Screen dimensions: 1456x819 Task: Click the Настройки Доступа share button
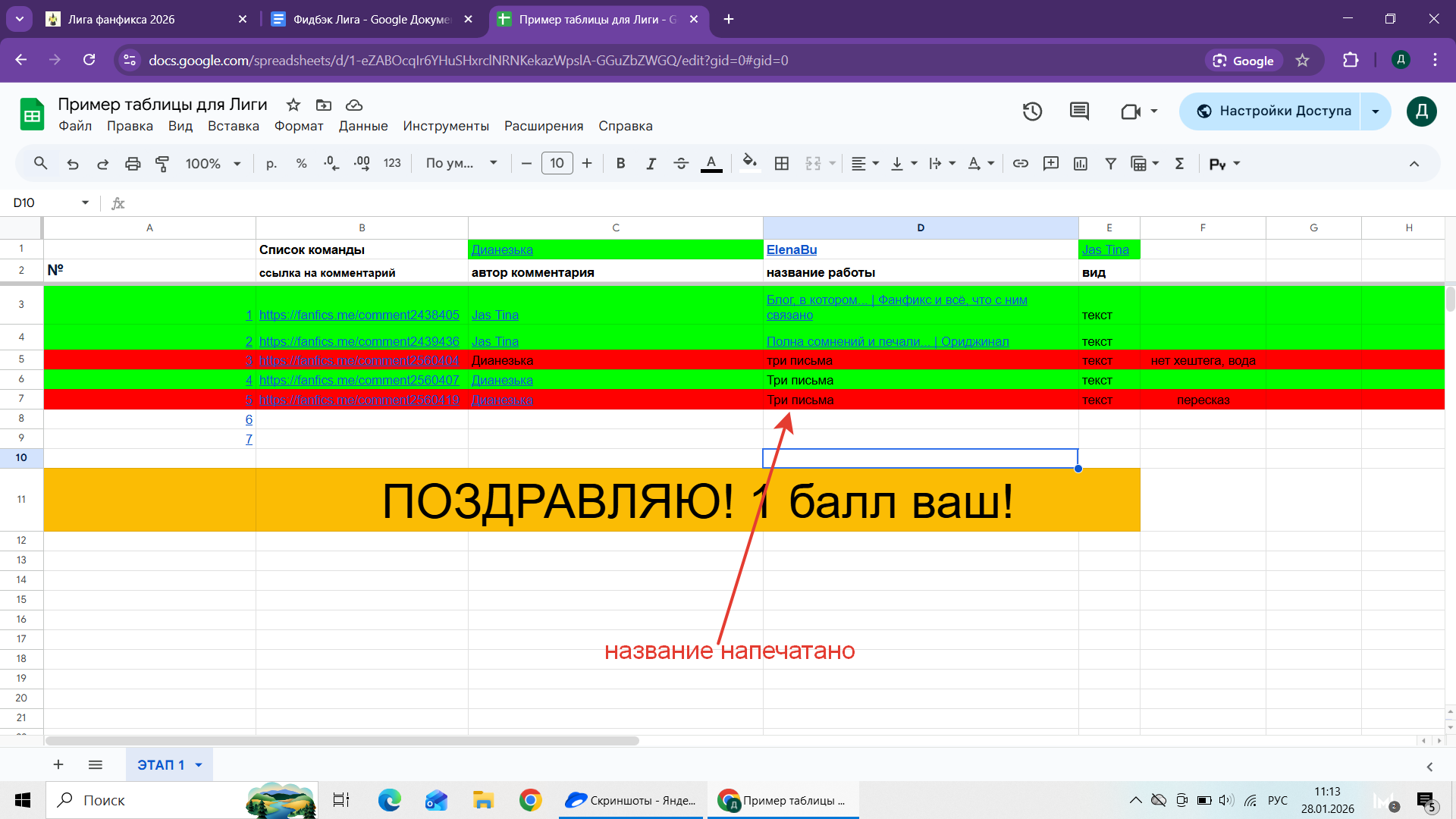(1274, 111)
